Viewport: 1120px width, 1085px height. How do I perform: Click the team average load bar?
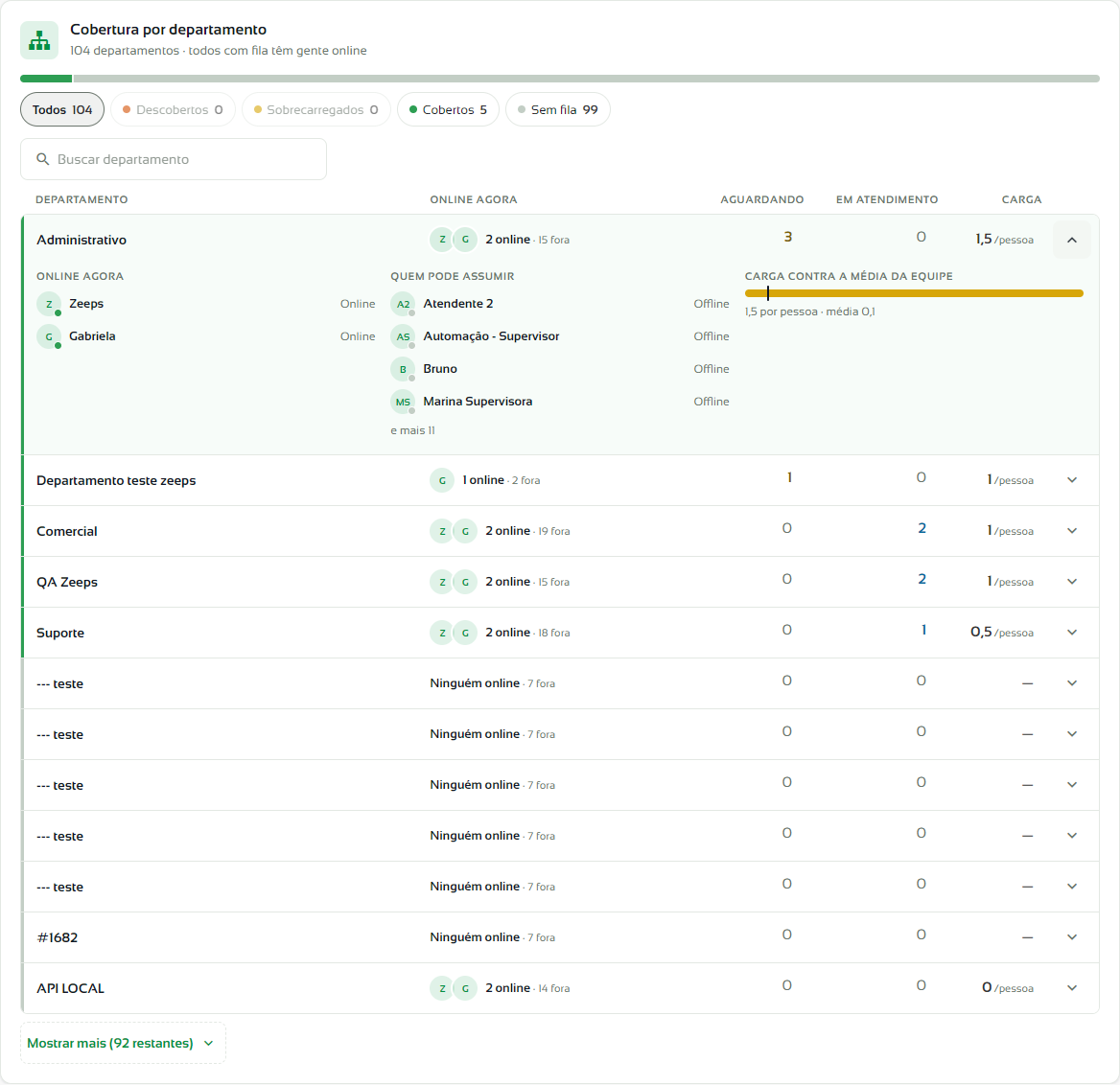(914, 293)
